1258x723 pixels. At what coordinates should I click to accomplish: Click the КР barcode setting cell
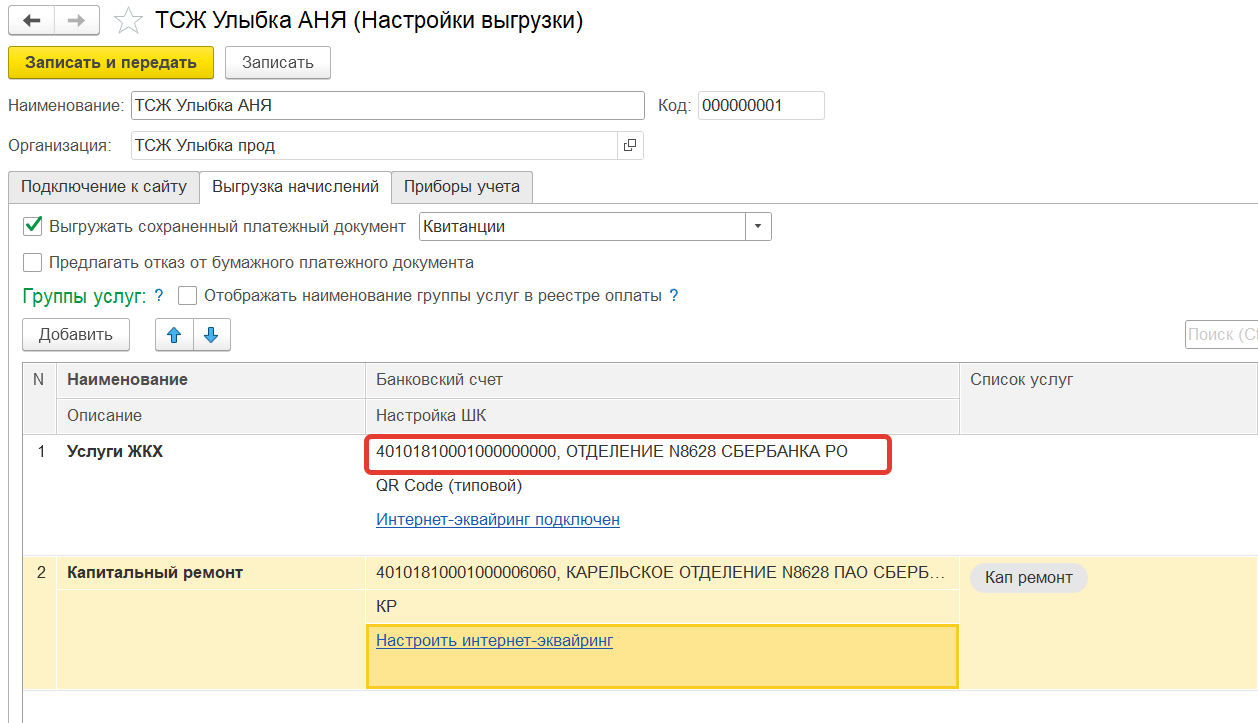tap(387, 607)
